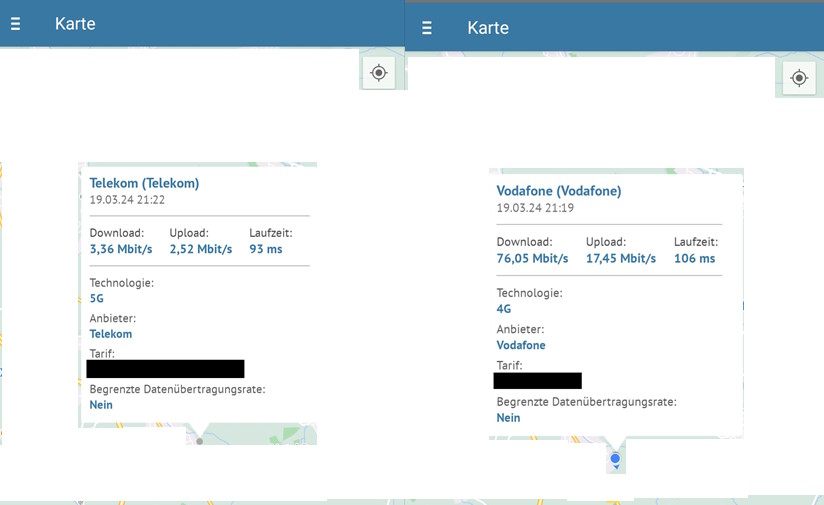Click Anbieter value Vodafone
The height and width of the screenshot is (505, 824).
(x=521, y=345)
